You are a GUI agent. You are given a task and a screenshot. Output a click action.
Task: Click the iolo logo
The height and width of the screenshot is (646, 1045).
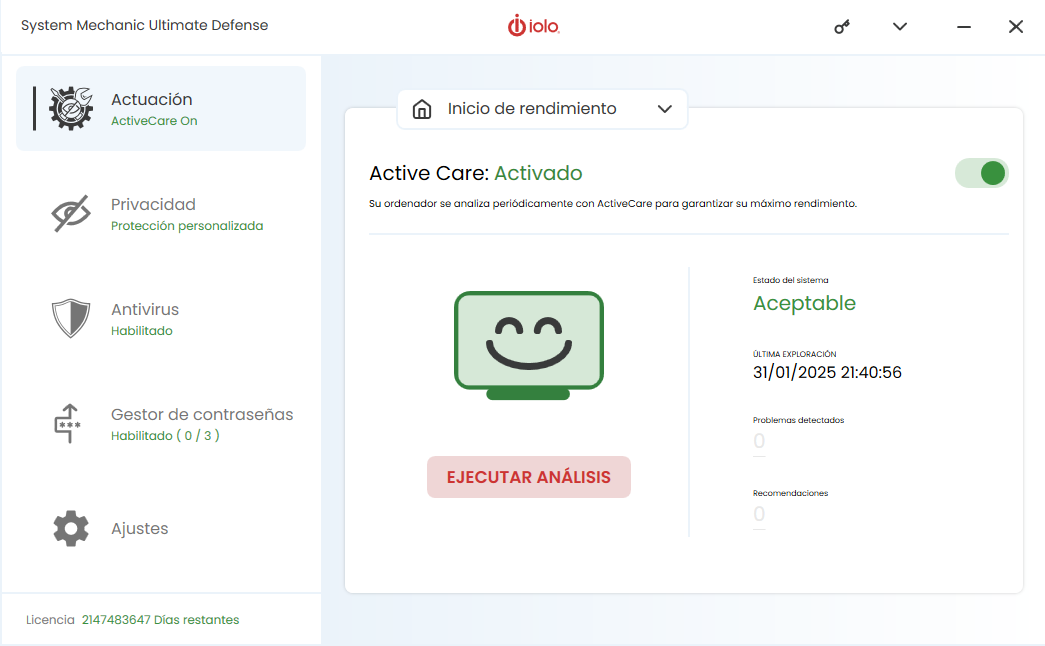pos(534,25)
